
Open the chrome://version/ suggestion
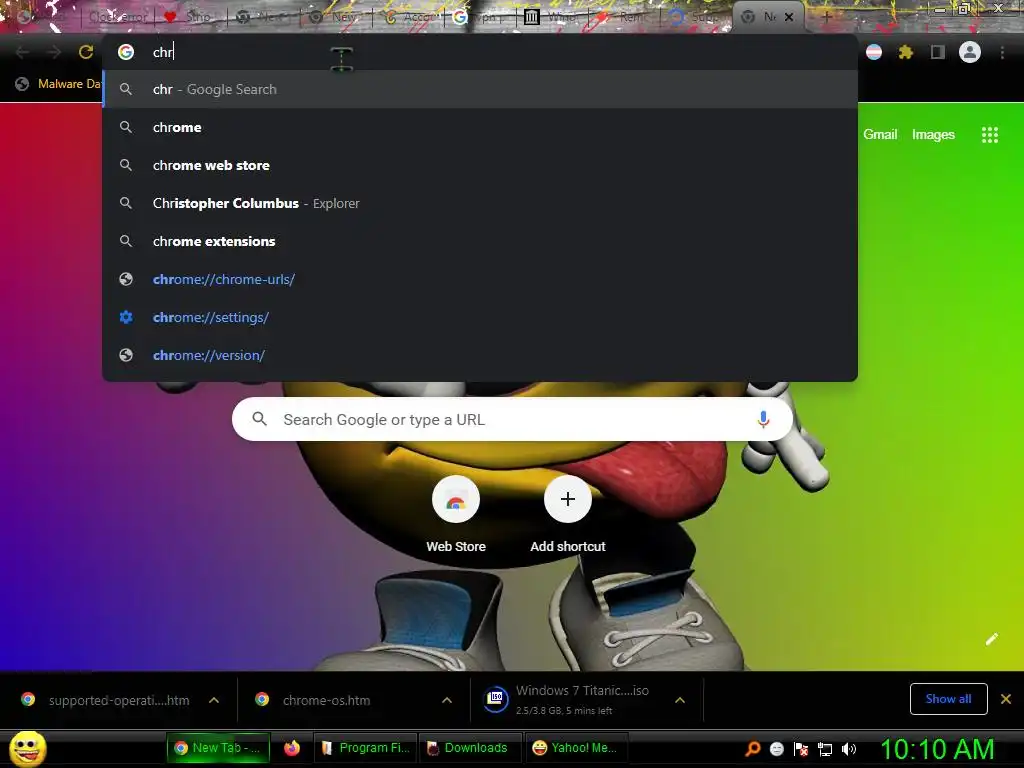(480, 355)
